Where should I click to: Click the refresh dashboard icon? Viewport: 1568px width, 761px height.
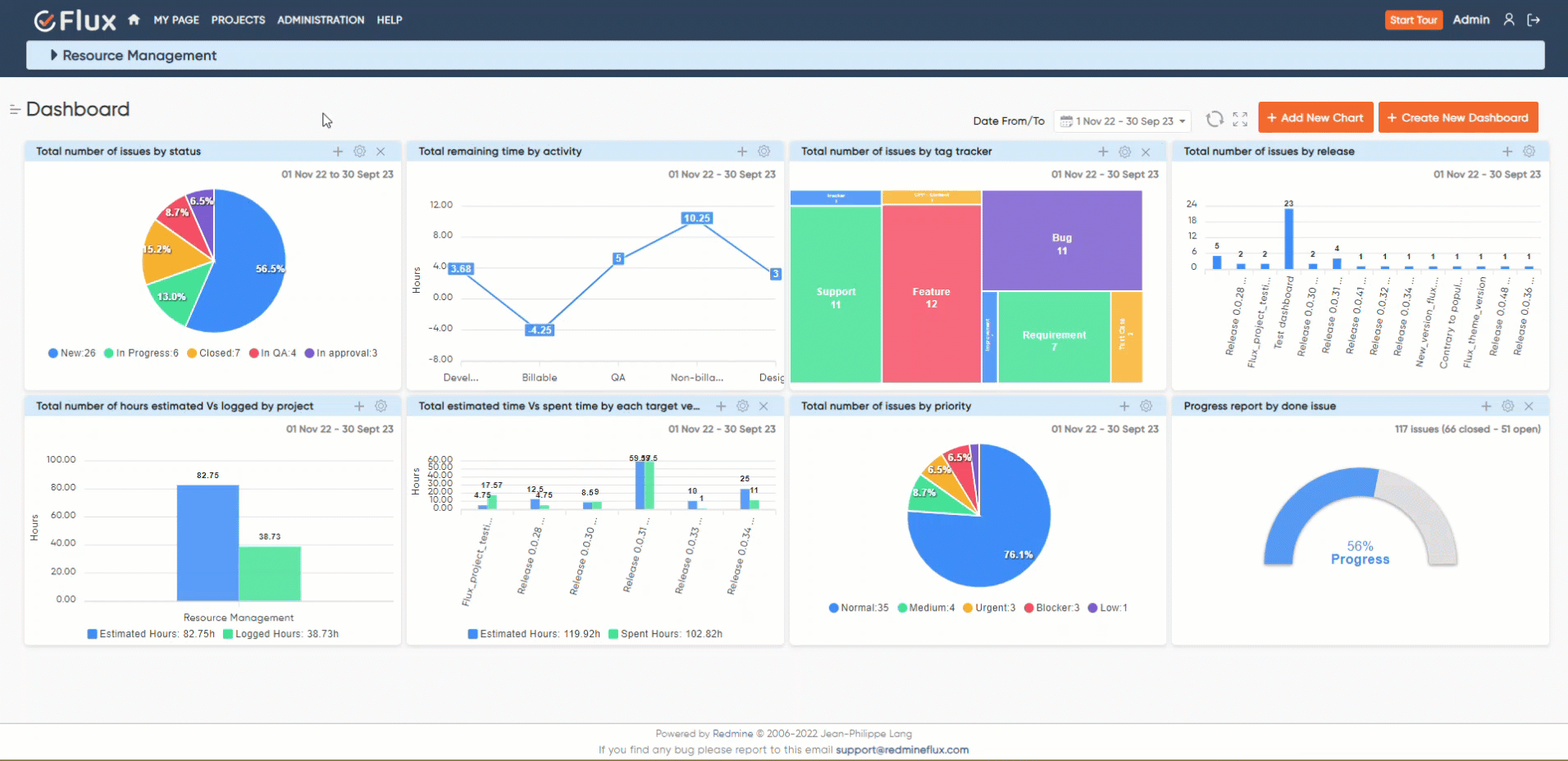click(1215, 118)
